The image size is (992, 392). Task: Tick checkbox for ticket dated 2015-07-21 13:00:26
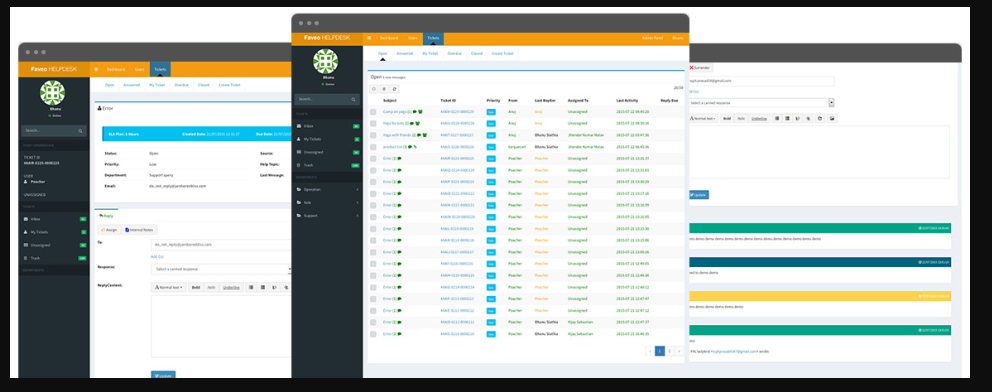pos(373,252)
